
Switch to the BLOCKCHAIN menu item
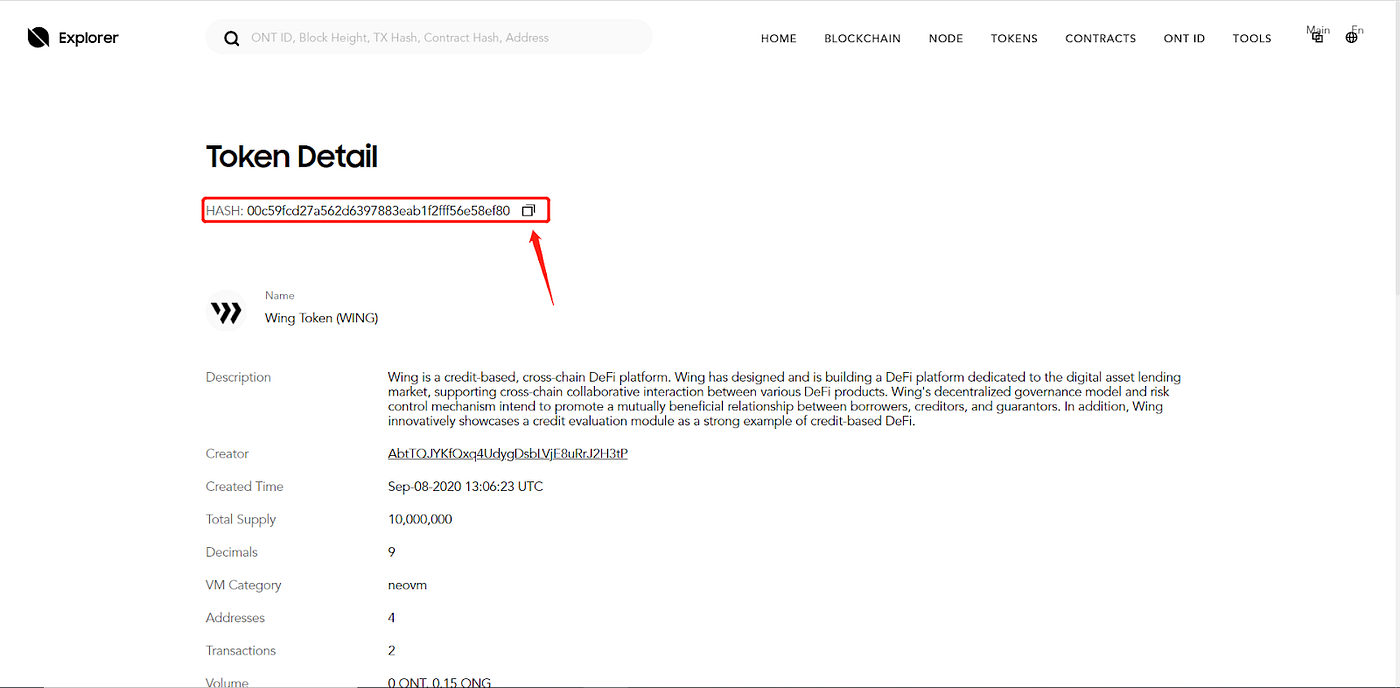click(x=862, y=38)
